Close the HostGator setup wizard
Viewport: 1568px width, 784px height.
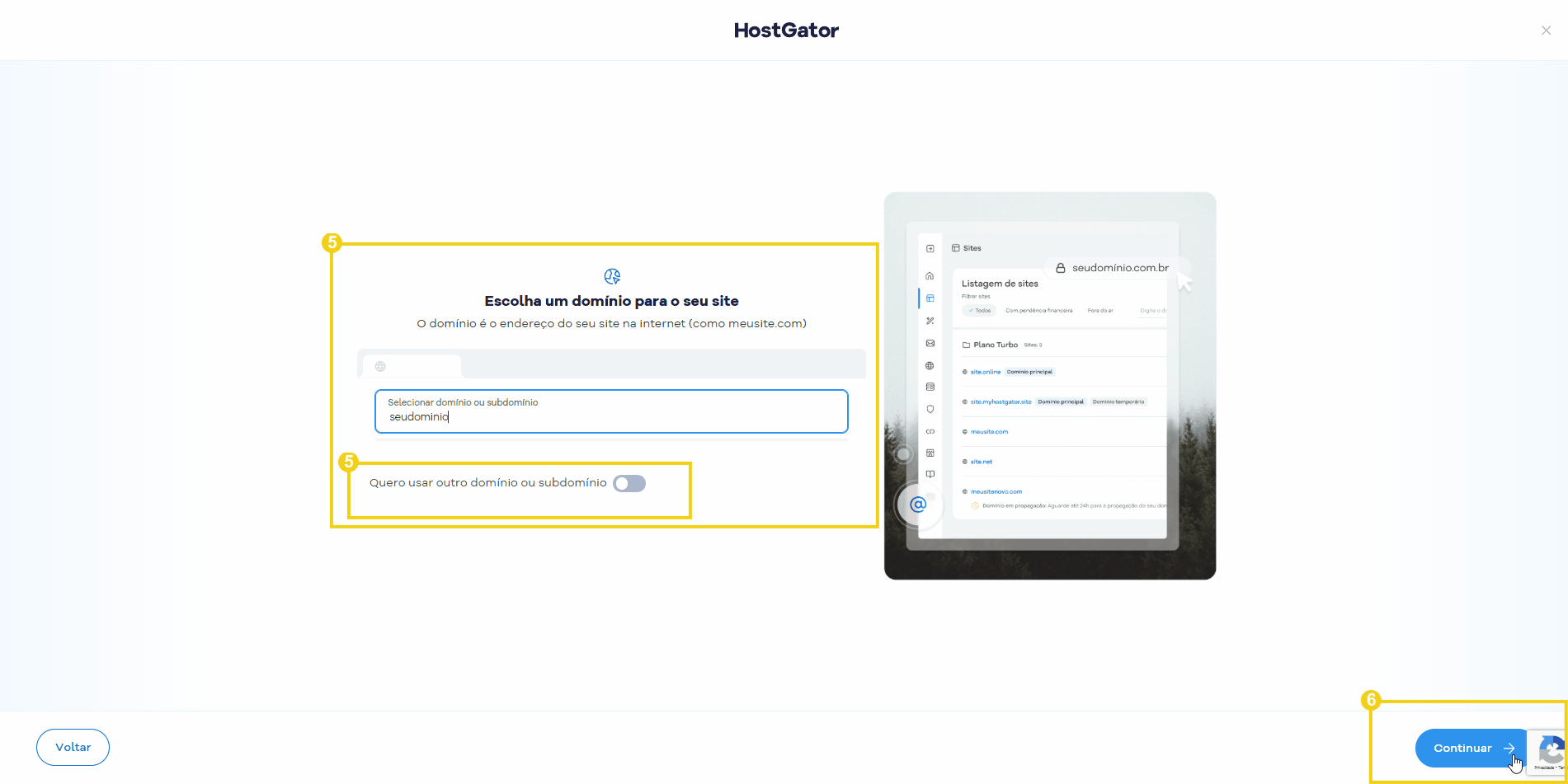1546,31
